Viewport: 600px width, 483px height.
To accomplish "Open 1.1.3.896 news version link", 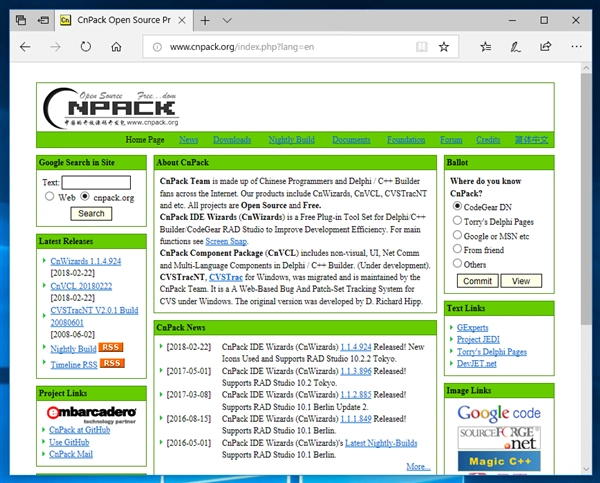I will (355, 371).
